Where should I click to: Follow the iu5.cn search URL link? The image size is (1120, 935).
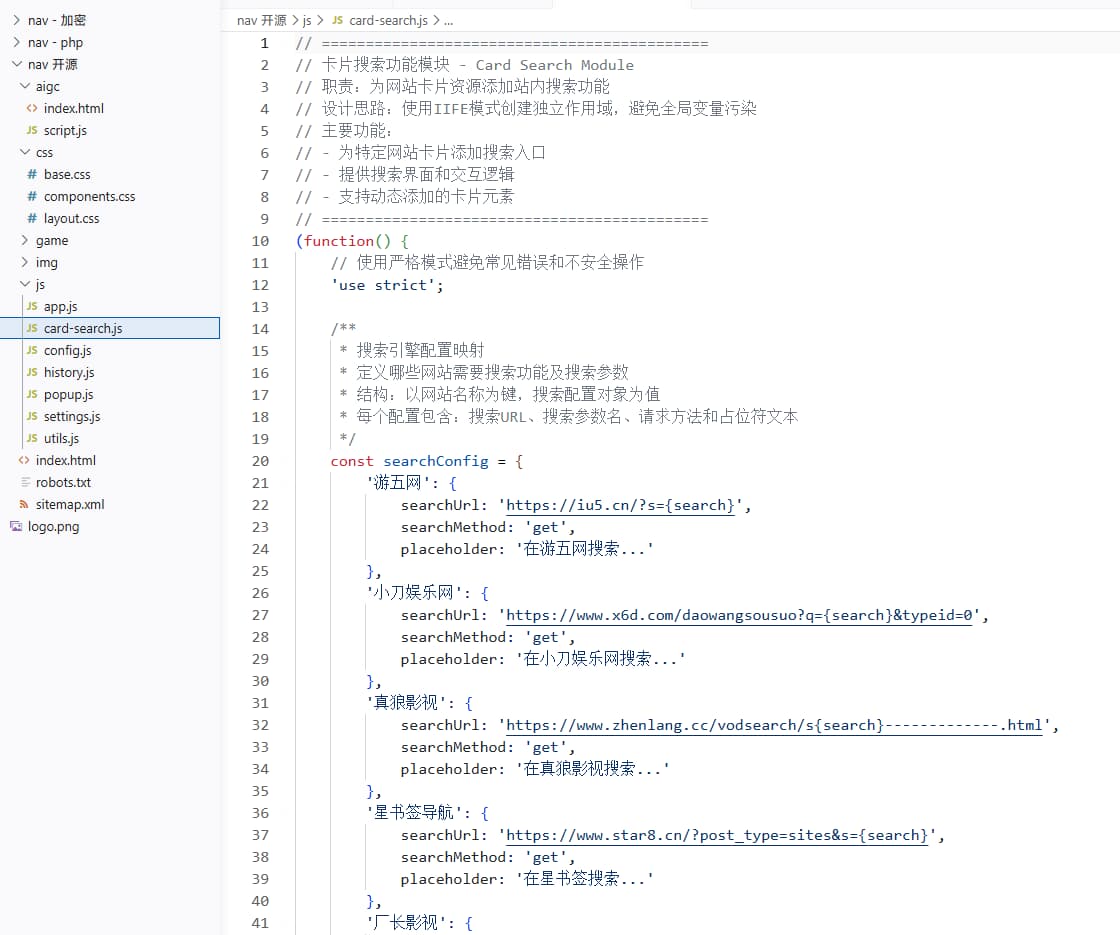pyautogui.click(x=620, y=505)
